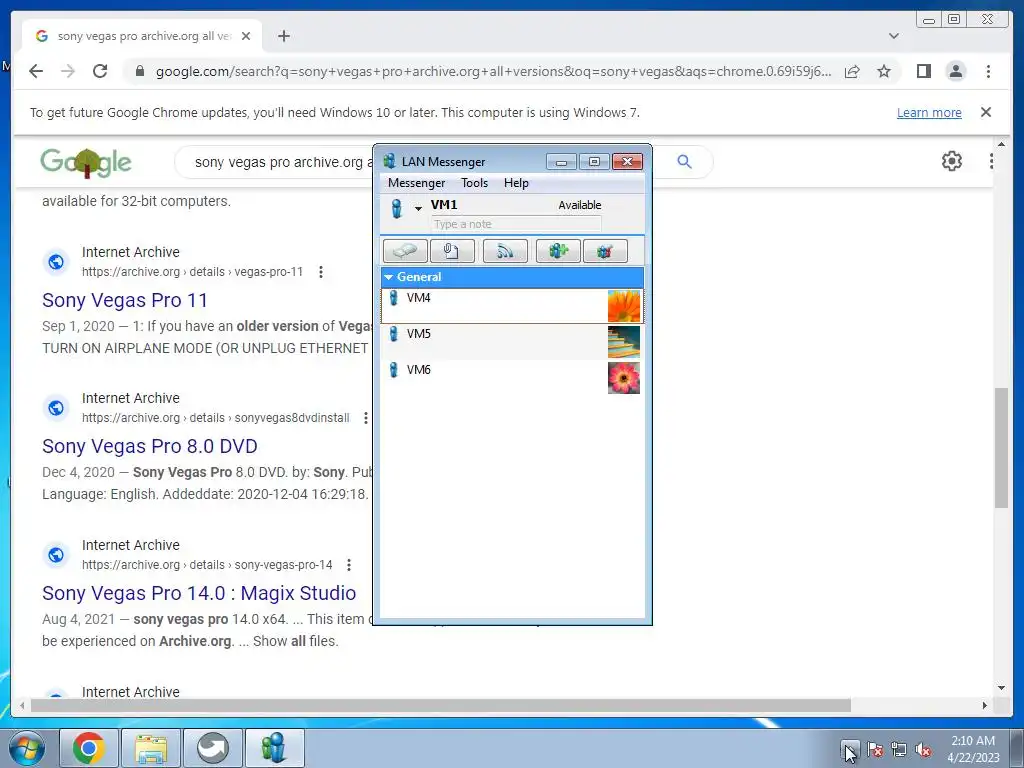The width and height of the screenshot is (1024, 768).
Task: Open the Messenger menu
Action: (416, 183)
